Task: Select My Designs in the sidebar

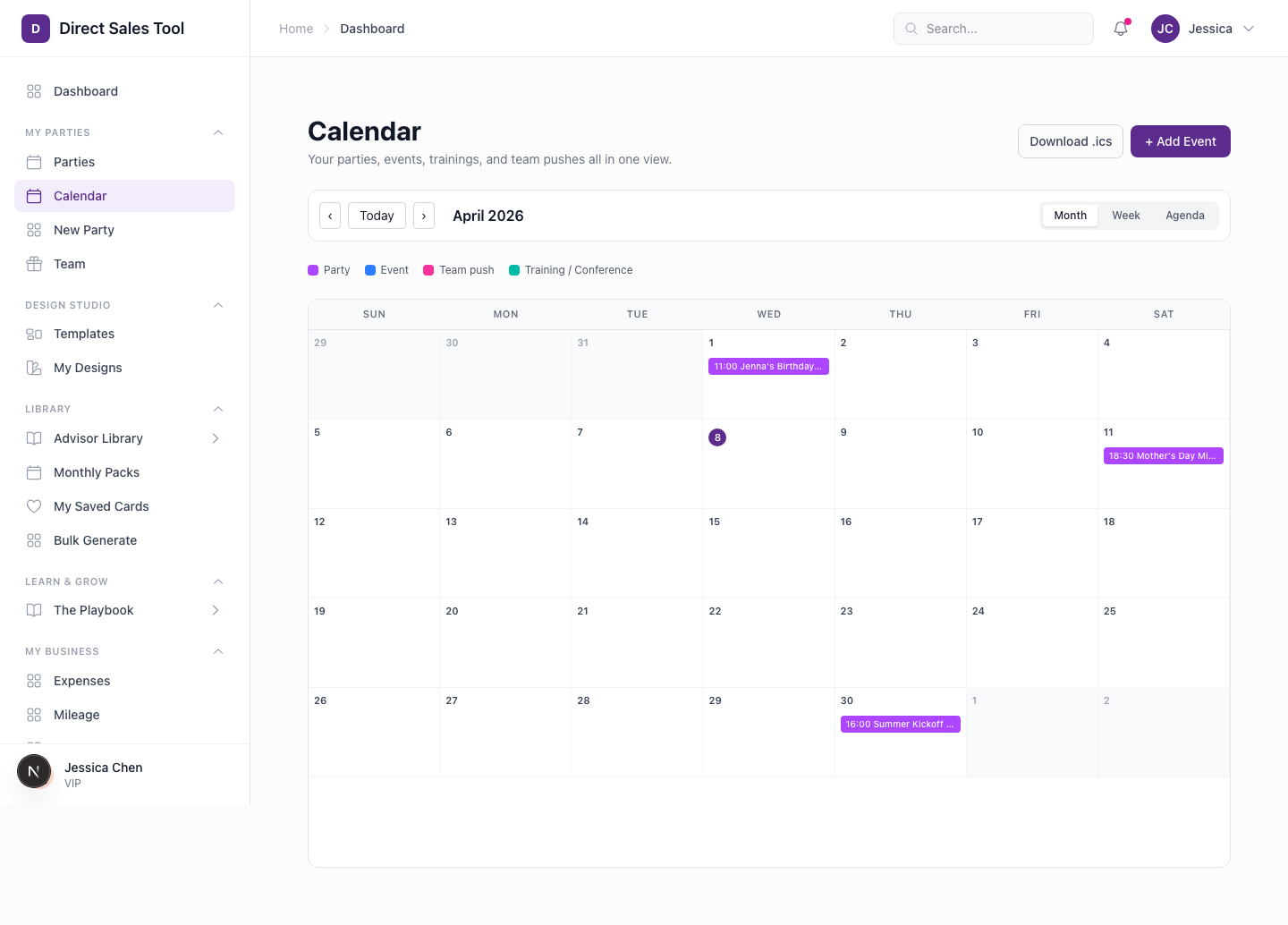Action: coord(87,368)
